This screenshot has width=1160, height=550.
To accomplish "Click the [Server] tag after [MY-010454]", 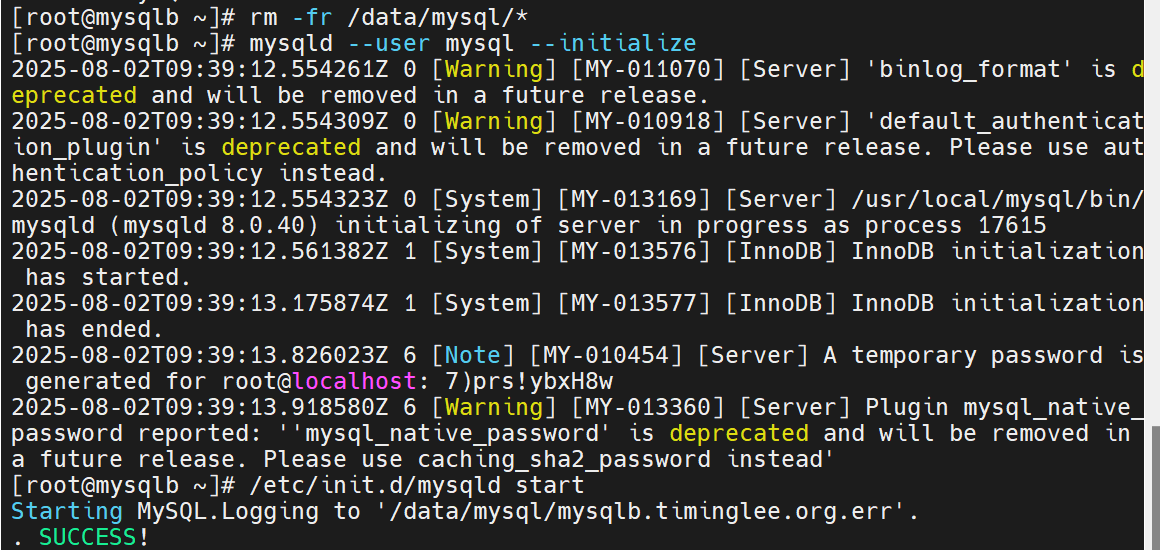I will click(753, 355).
